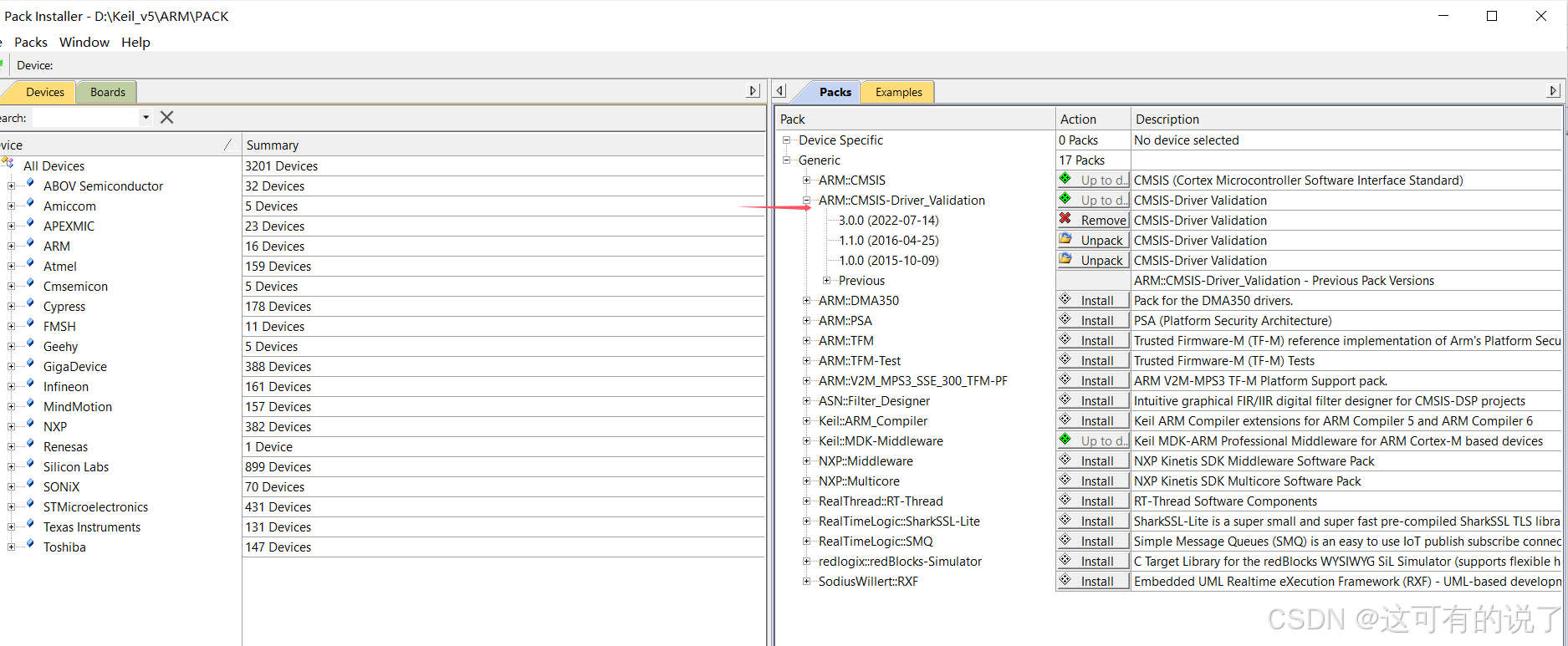This screenshot has width=1568, height=646.
Task: Open the Window menu
Action: (84, 42)
